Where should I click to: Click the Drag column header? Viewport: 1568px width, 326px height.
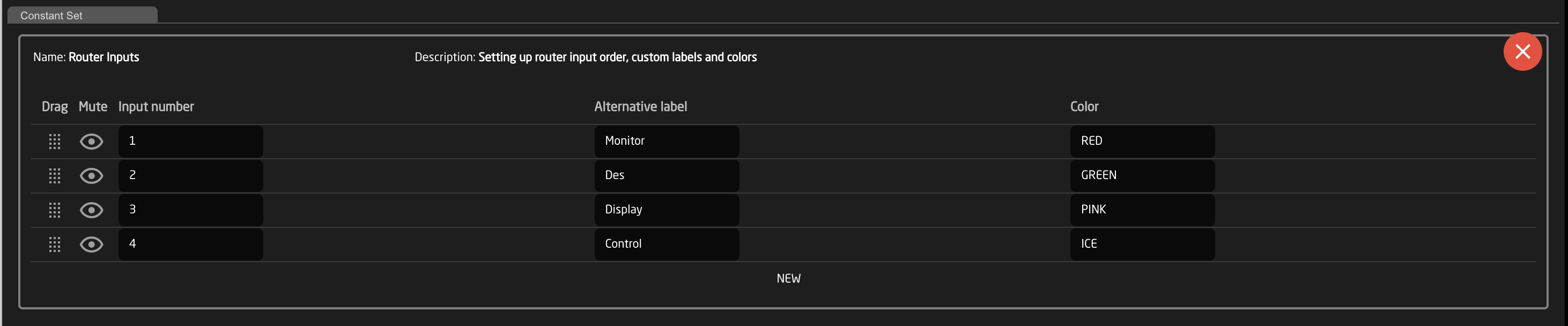(x=55, y=107)
